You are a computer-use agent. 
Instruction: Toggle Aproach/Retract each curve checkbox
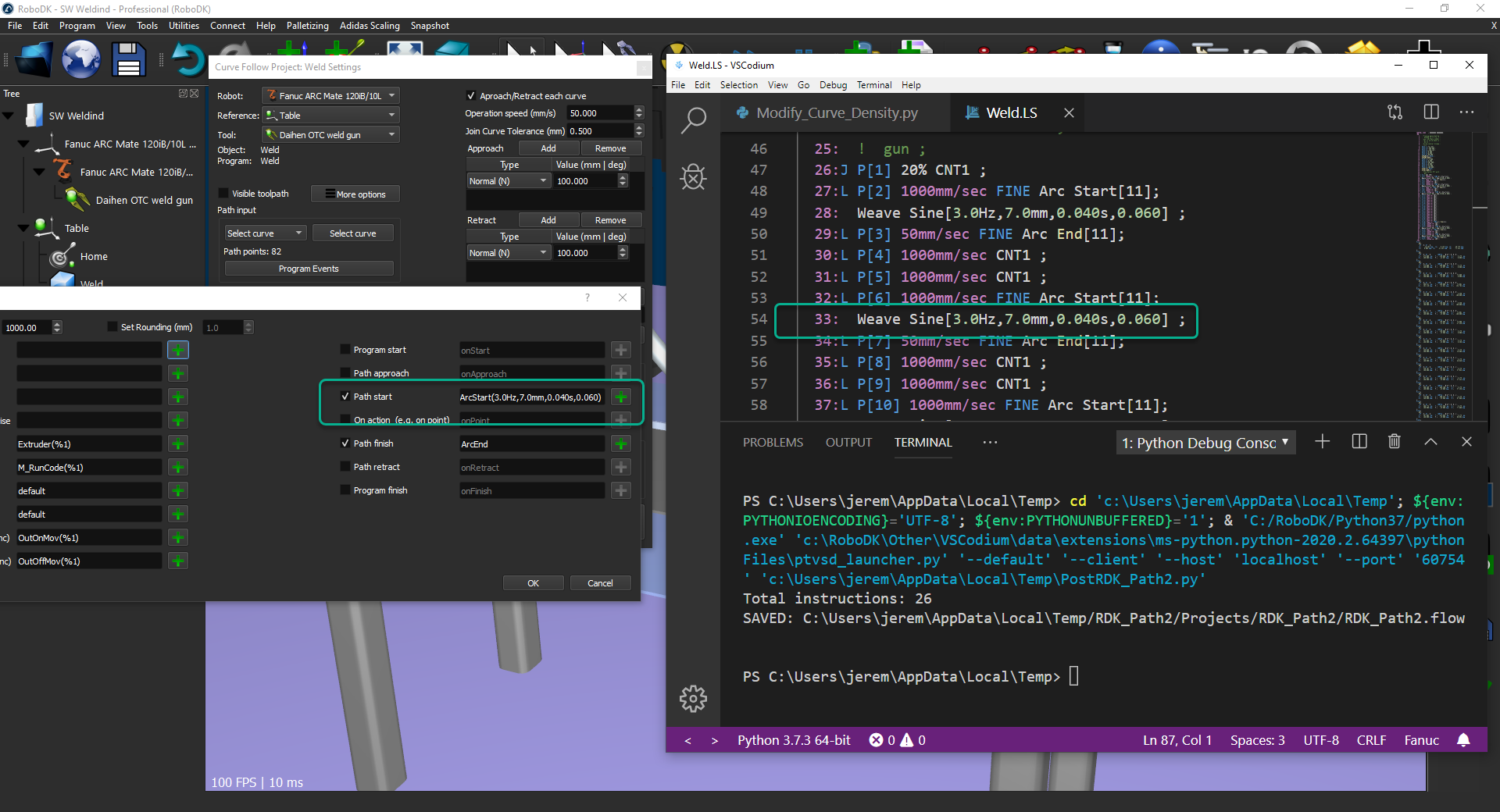point(471,96)
